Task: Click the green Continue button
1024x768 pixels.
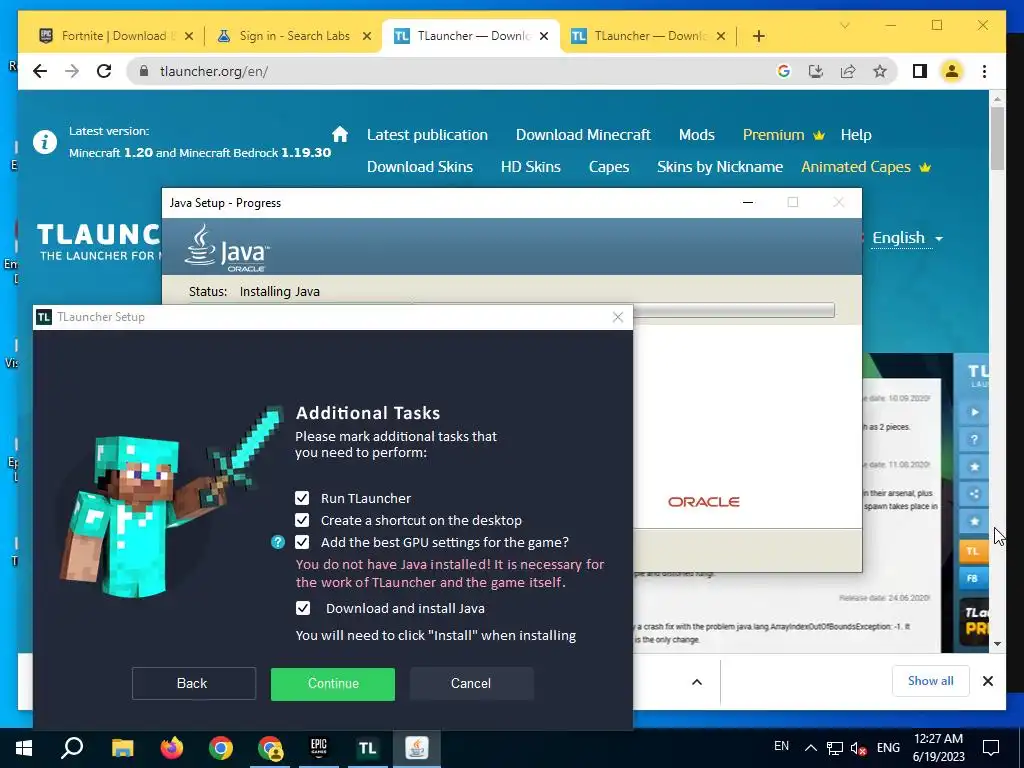Action: 333,684
